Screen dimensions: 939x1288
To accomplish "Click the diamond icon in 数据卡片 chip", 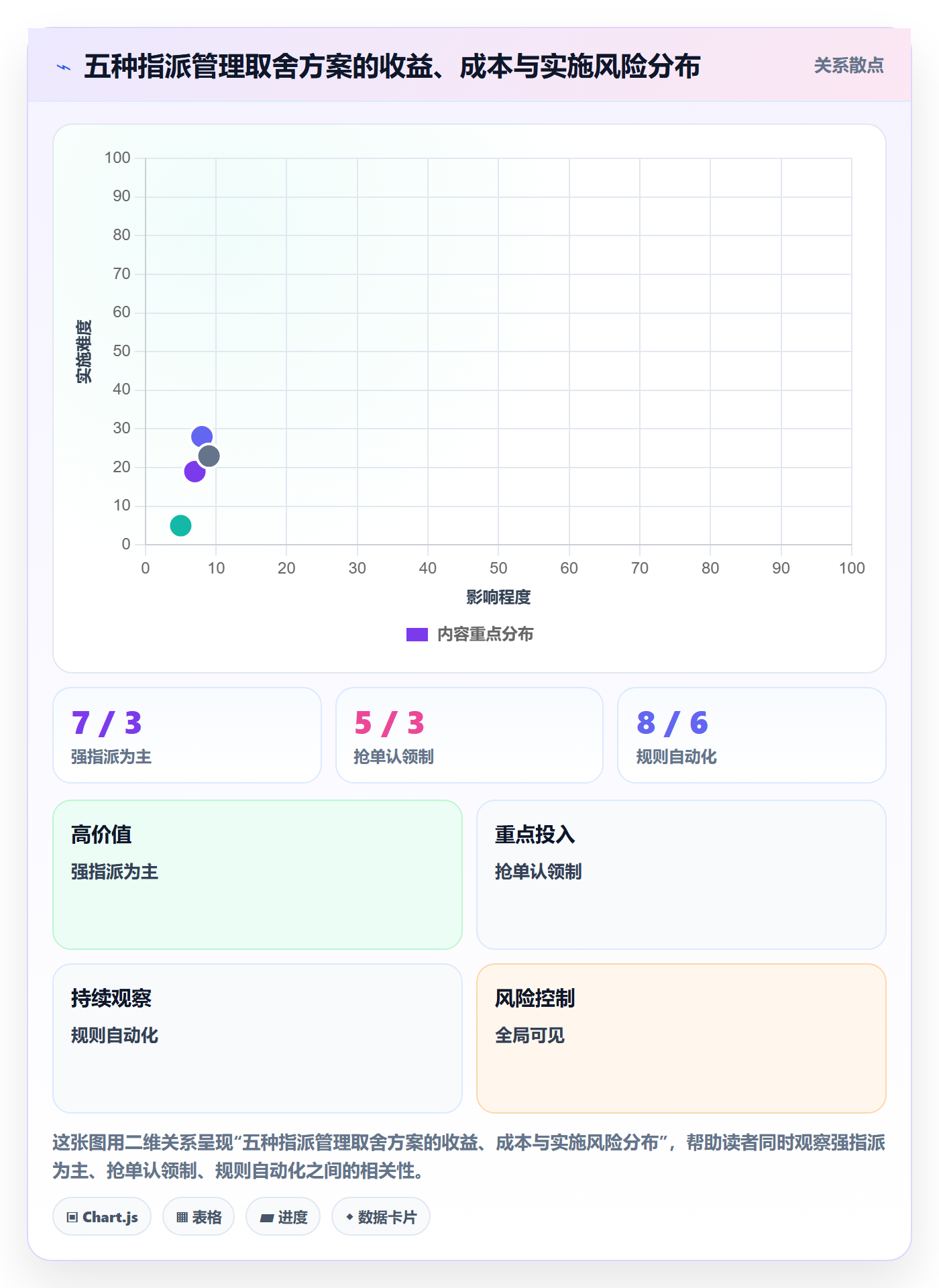I will (349, 1217).
